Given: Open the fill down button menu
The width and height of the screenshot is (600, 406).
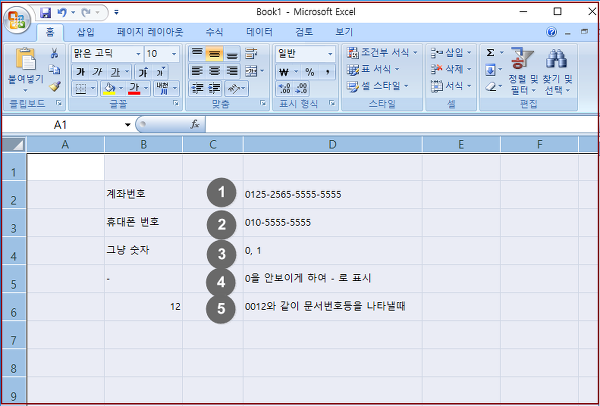Looking at the screenshot, I should pos(494,70).
